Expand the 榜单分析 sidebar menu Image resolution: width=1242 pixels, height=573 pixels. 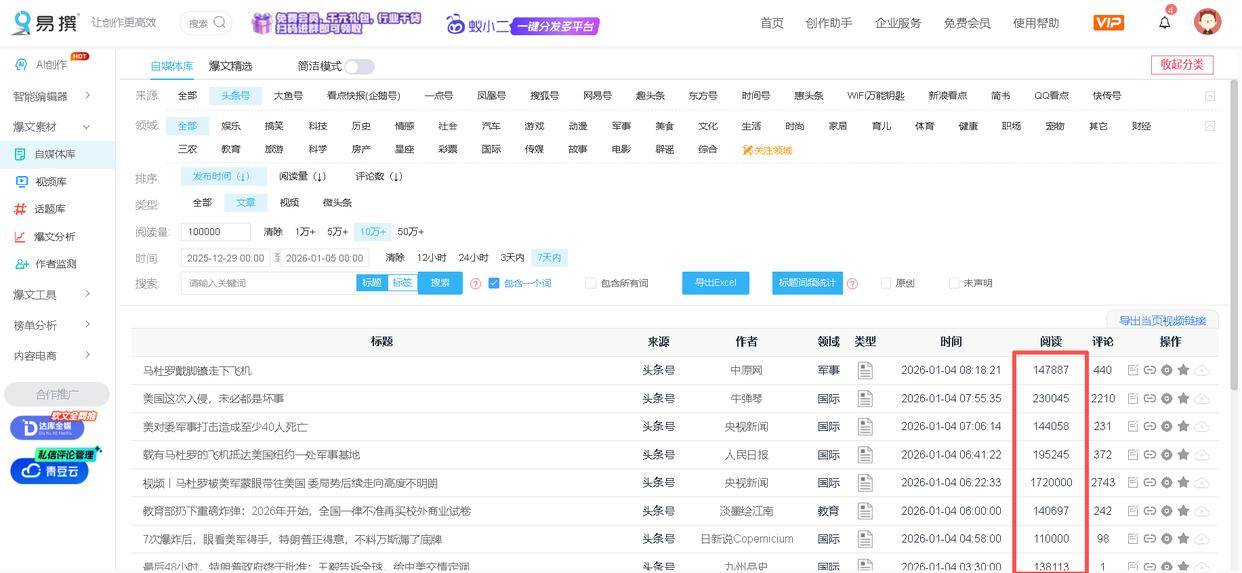[x=87, y=325]
